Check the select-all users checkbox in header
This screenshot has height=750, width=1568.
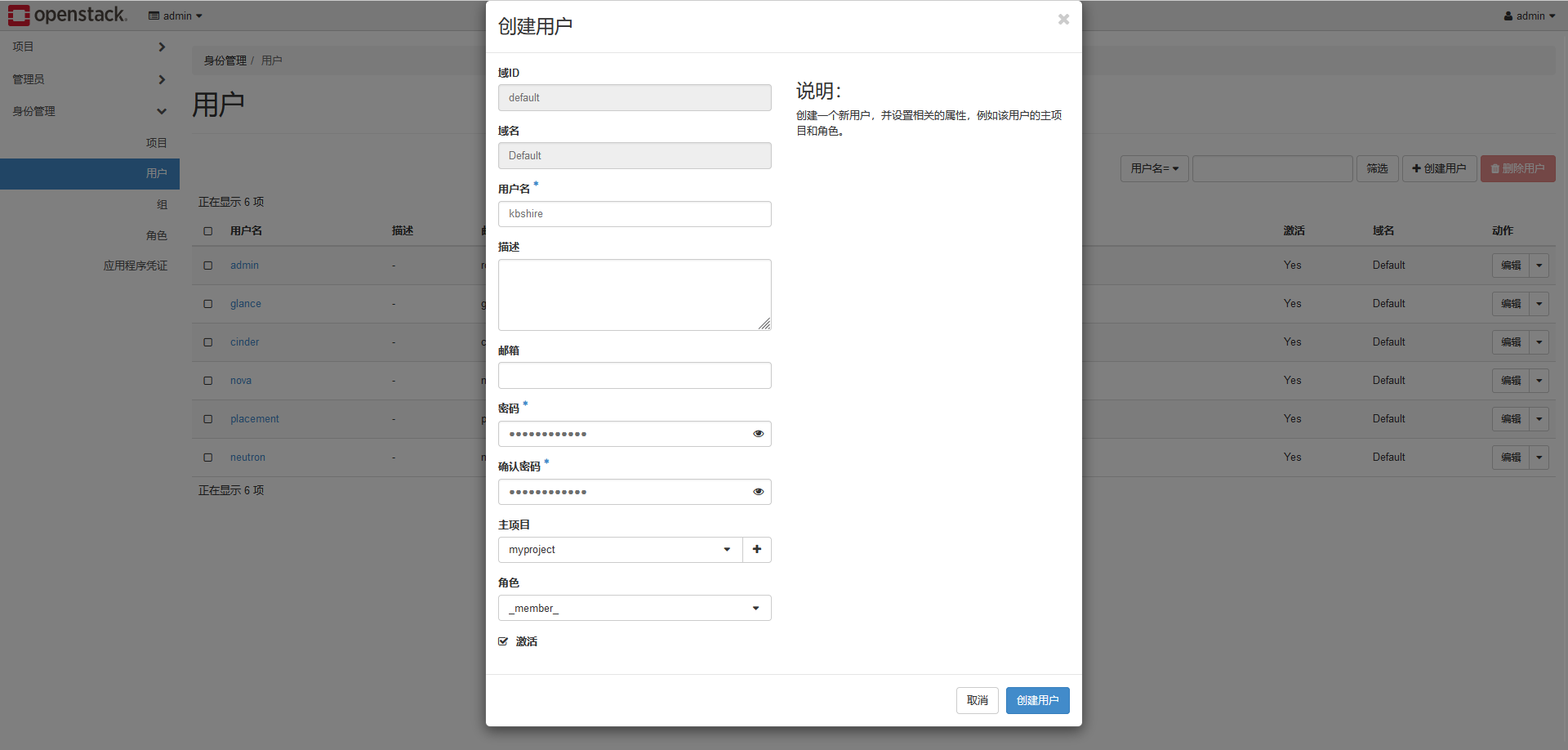pos(208,231)
